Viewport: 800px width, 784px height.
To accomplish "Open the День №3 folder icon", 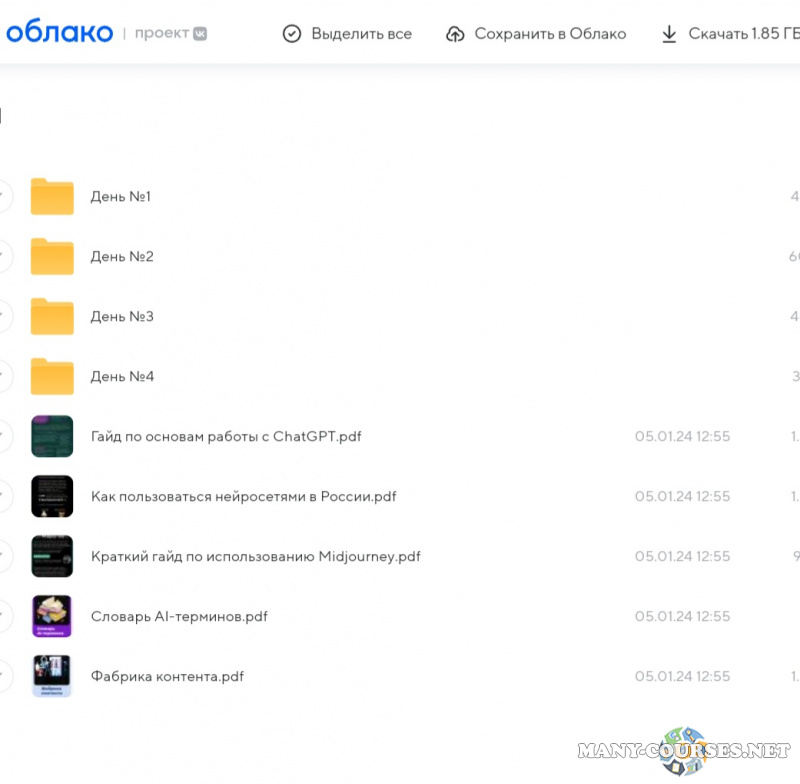I will tap(52, 317).
